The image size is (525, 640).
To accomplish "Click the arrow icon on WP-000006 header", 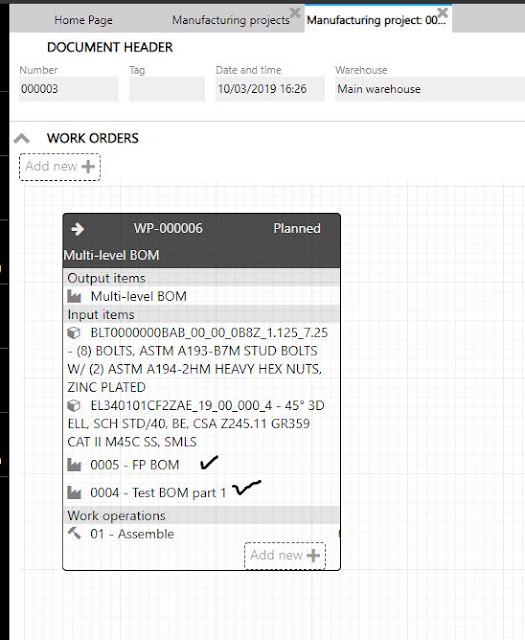I will point(77,229).
